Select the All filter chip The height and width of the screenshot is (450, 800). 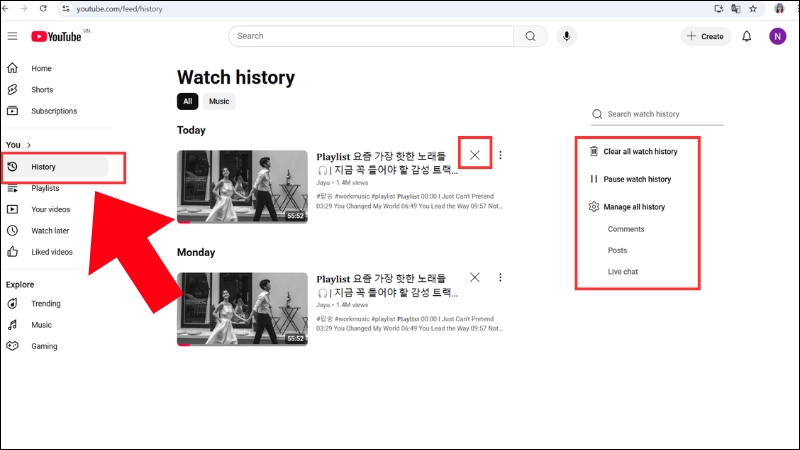click(187, 101)
